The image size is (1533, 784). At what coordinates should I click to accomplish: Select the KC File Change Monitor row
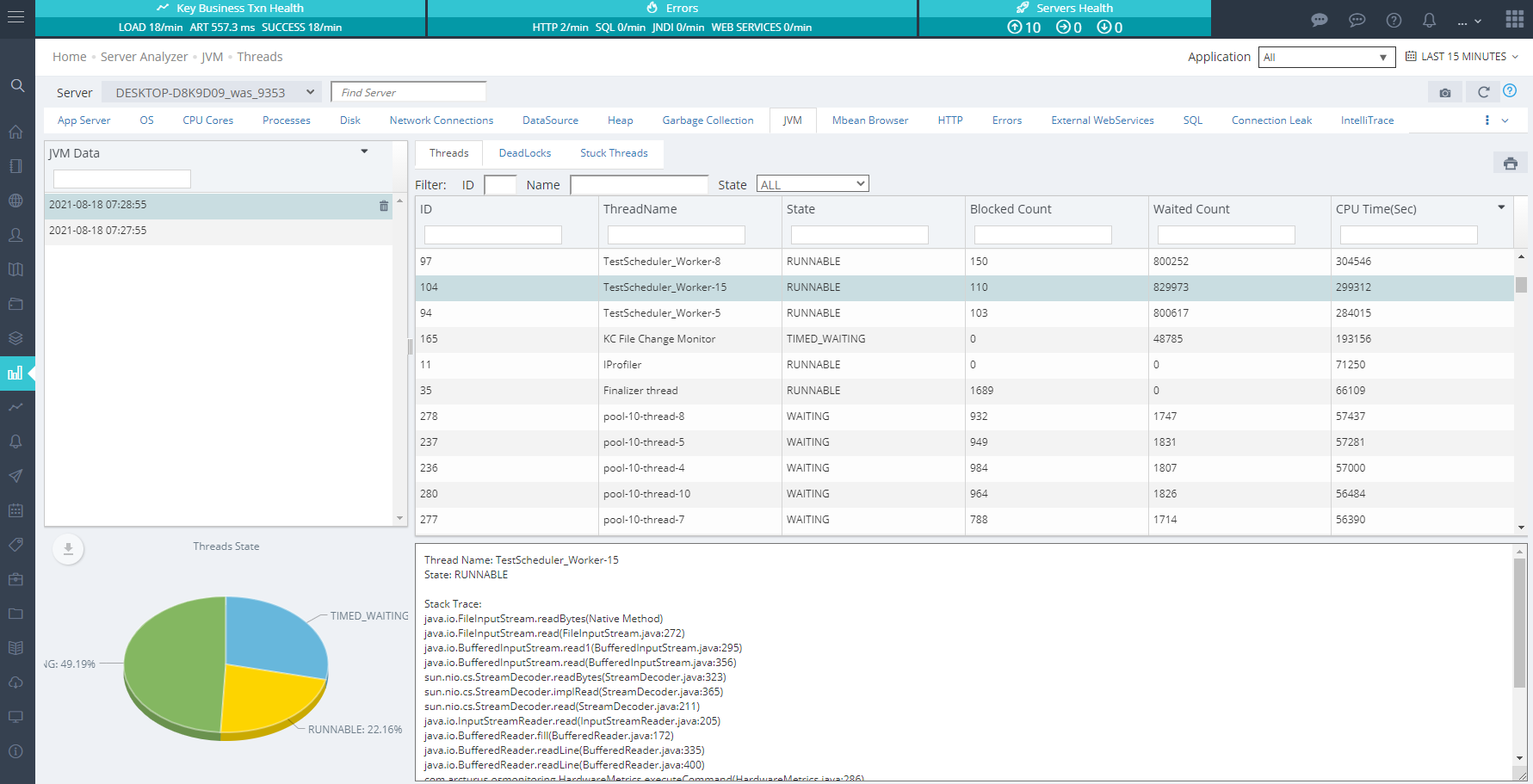[964, 339]
